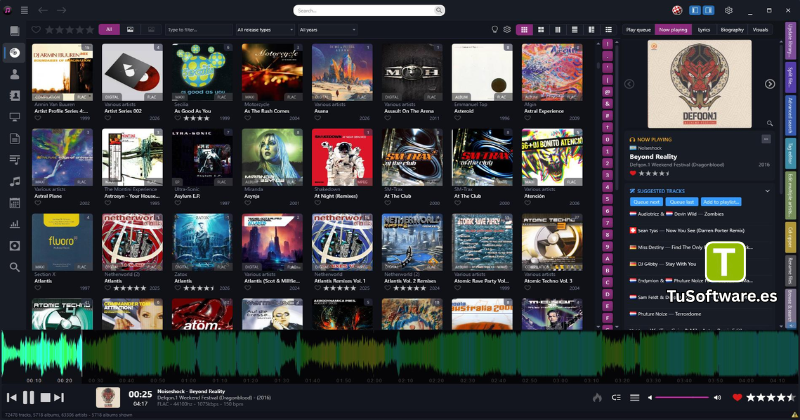Open the library book icon in sidebar
This screenshot has width=800, height=420.
[x=14, y=31]
